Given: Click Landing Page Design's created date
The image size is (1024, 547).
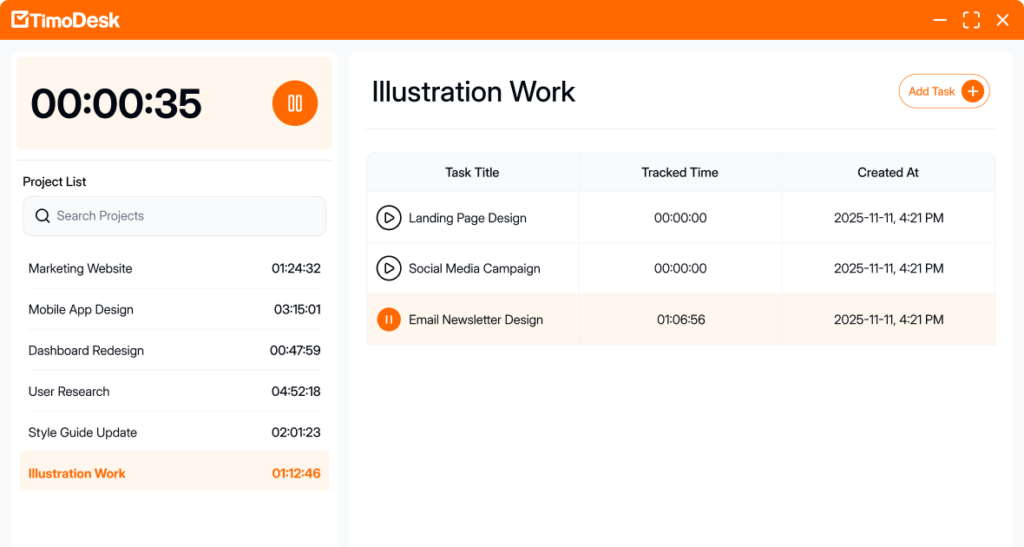Looking at the screenshot, I should coord(889,218).
